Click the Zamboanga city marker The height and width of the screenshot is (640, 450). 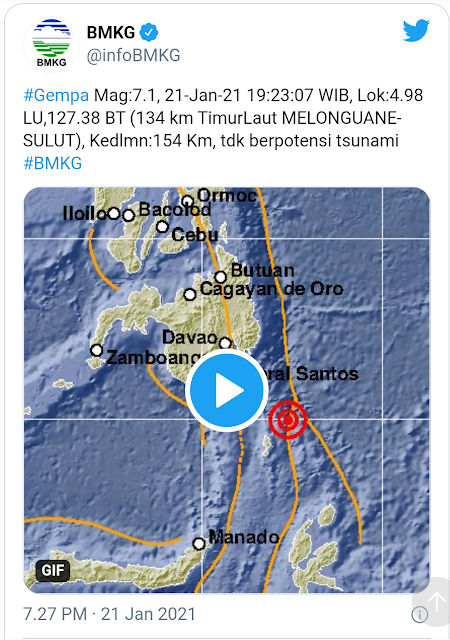tap(97, 350)
